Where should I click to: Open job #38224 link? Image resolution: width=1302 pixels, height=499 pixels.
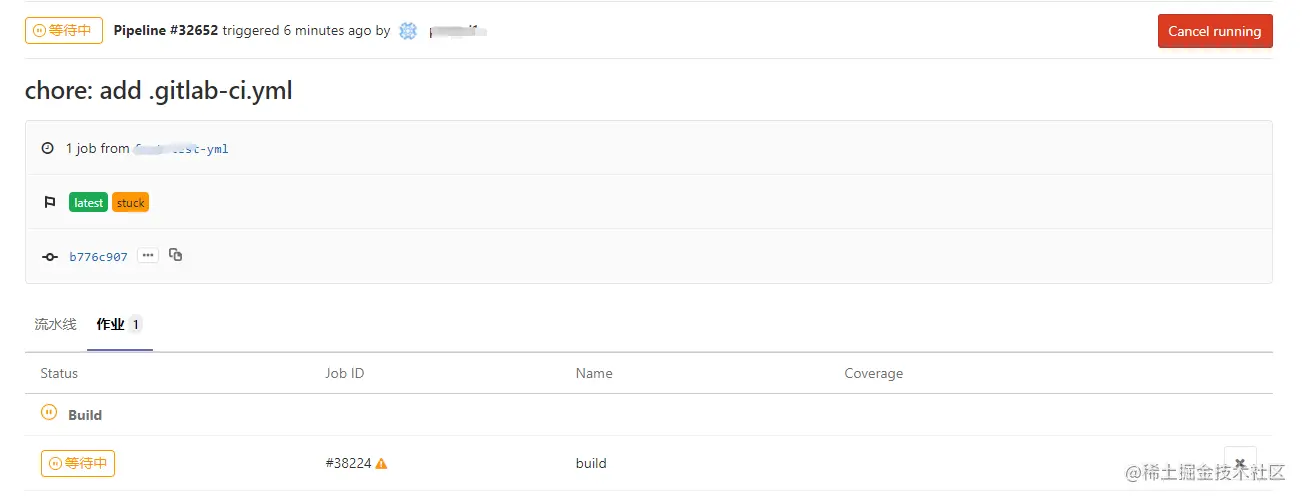(348, 464)
